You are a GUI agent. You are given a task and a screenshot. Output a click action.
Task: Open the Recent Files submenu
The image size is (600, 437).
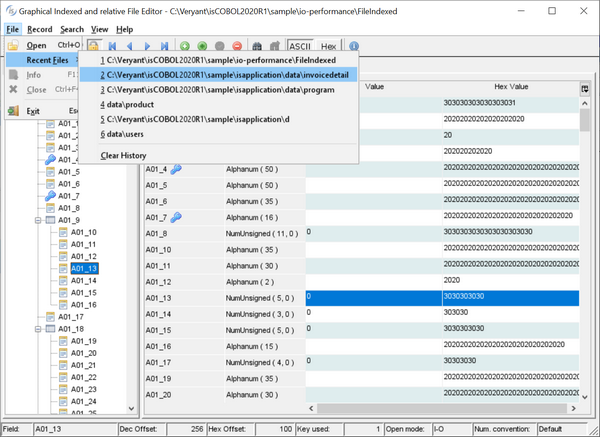tap(47, 61)
